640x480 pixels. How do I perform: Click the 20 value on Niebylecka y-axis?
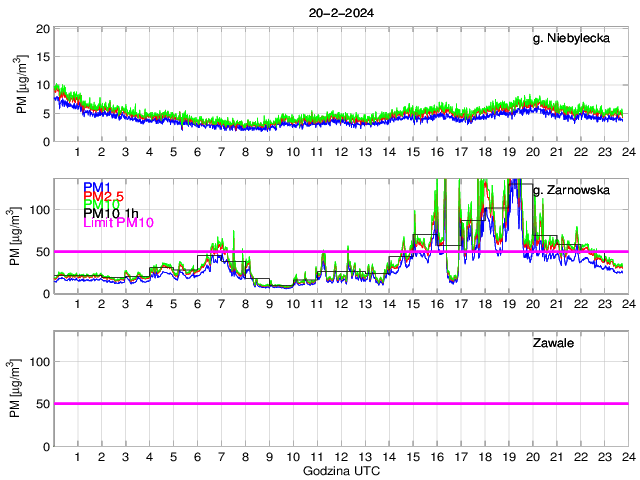coord(43,29)
